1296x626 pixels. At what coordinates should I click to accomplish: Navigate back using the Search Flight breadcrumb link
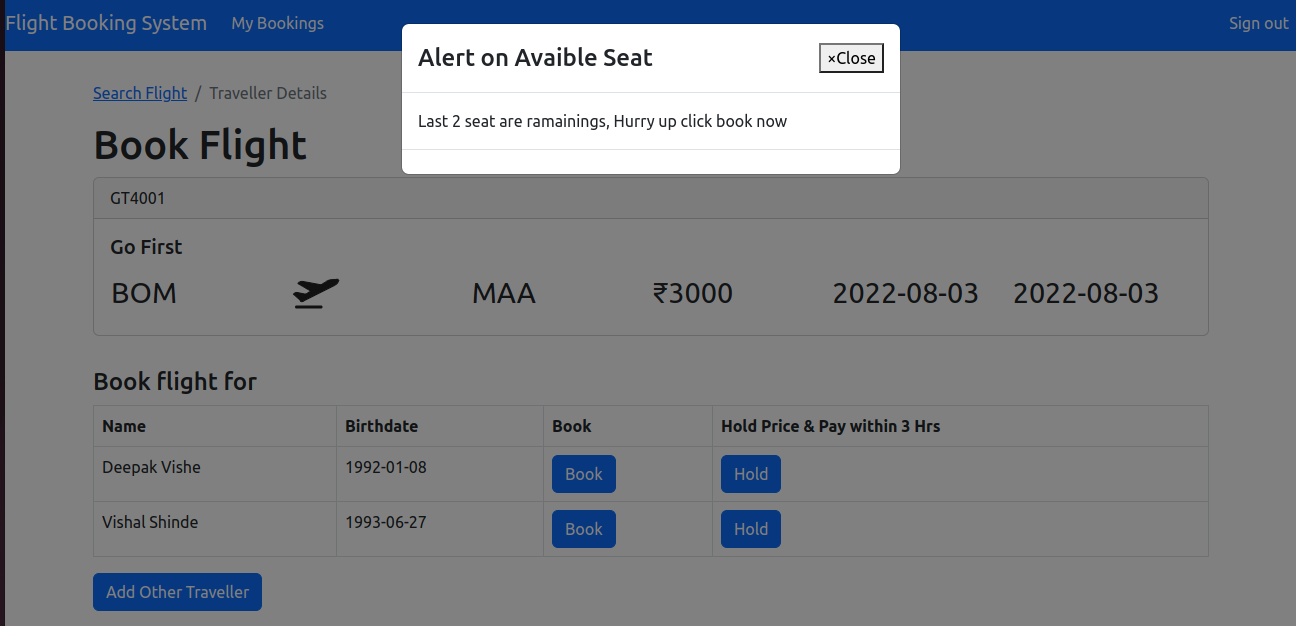[x=140, y=93]
